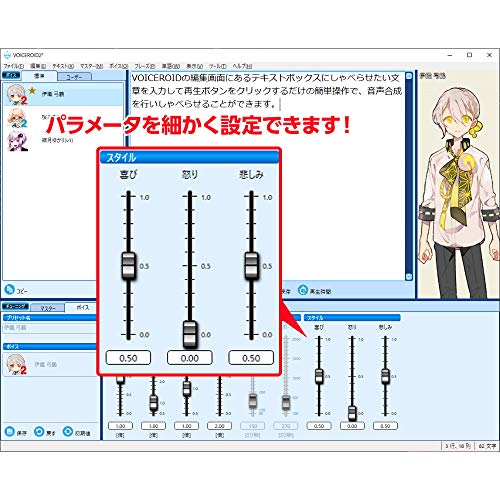Open the フレーズ menu
The image size is (500, 500).
tap(145, 66)
